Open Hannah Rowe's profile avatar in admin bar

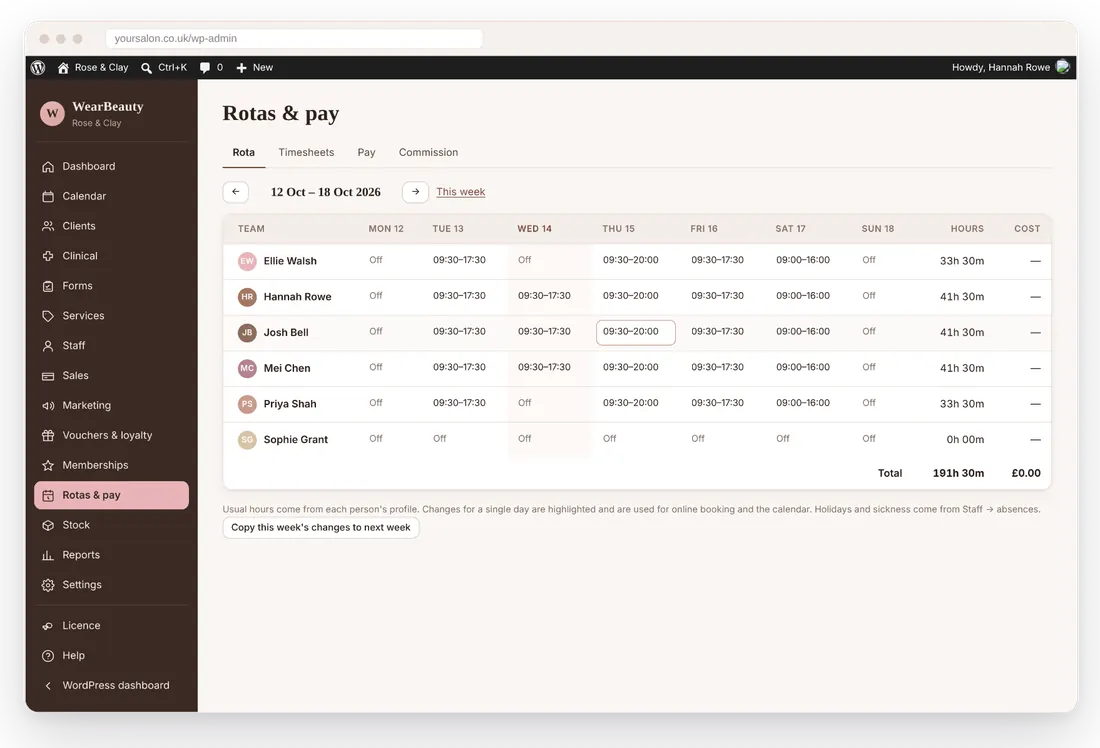click(x=1062, y=67)
